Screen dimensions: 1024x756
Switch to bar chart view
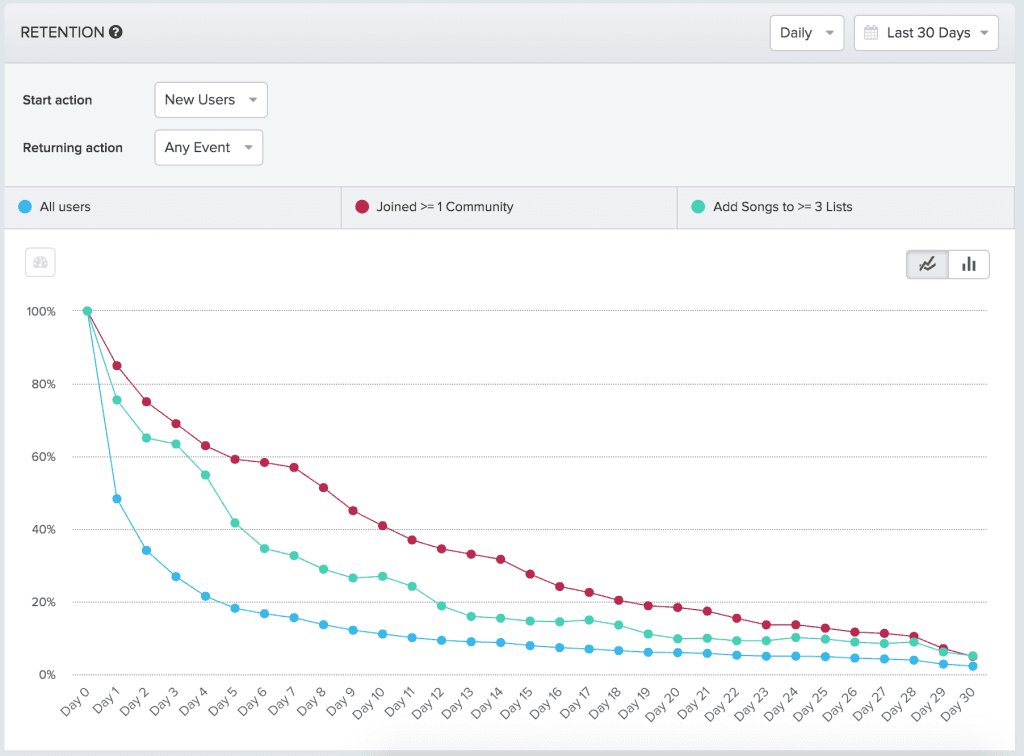[968, 264]
